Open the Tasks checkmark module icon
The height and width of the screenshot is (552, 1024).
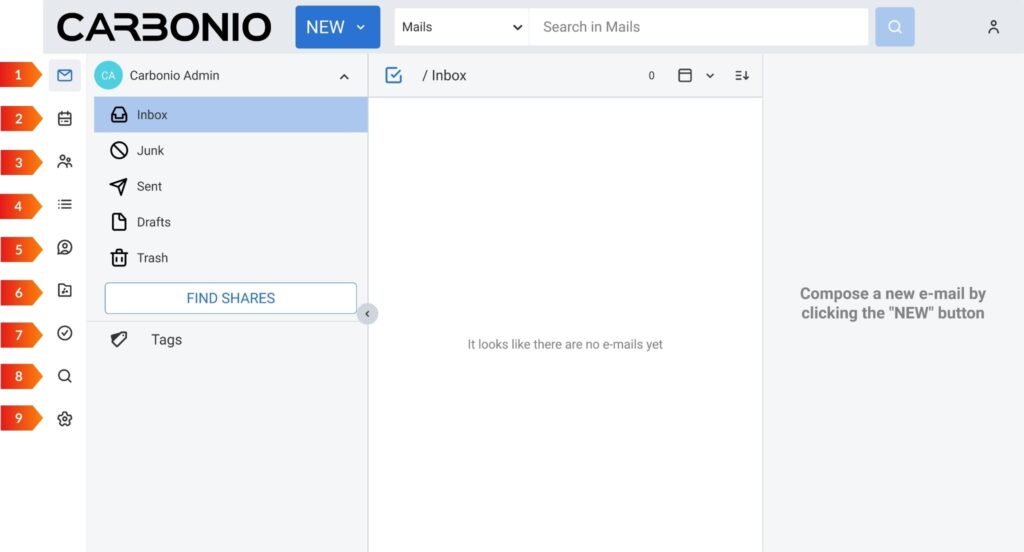point(65,333)
